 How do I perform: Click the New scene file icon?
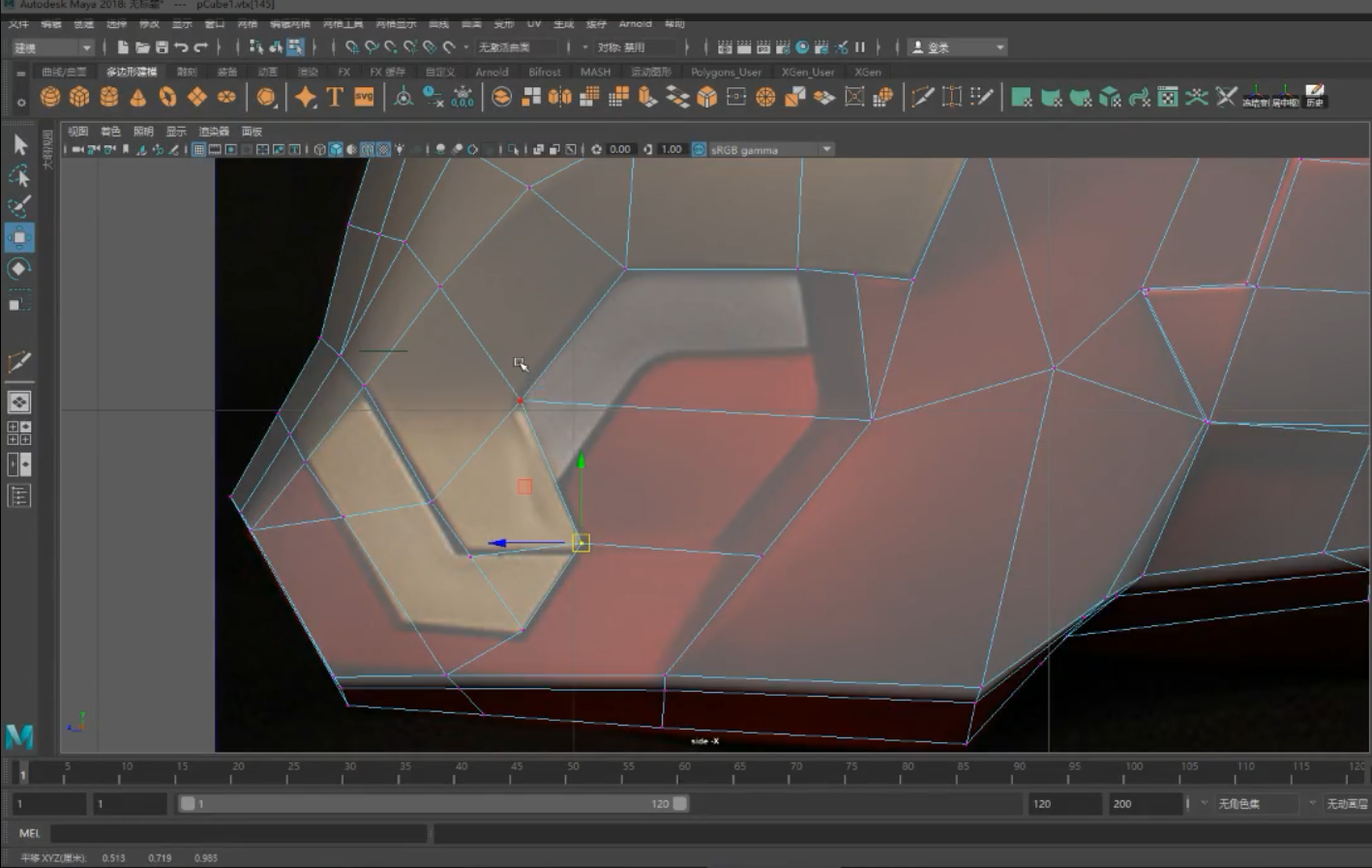point(123,46)
